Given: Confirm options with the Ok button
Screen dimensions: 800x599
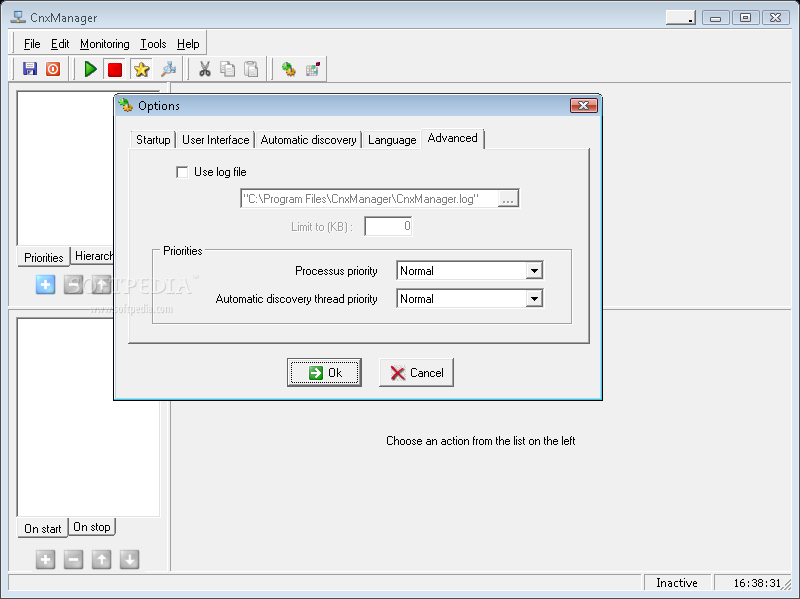Looking at the screenshot, I should [x=324, y=372].
